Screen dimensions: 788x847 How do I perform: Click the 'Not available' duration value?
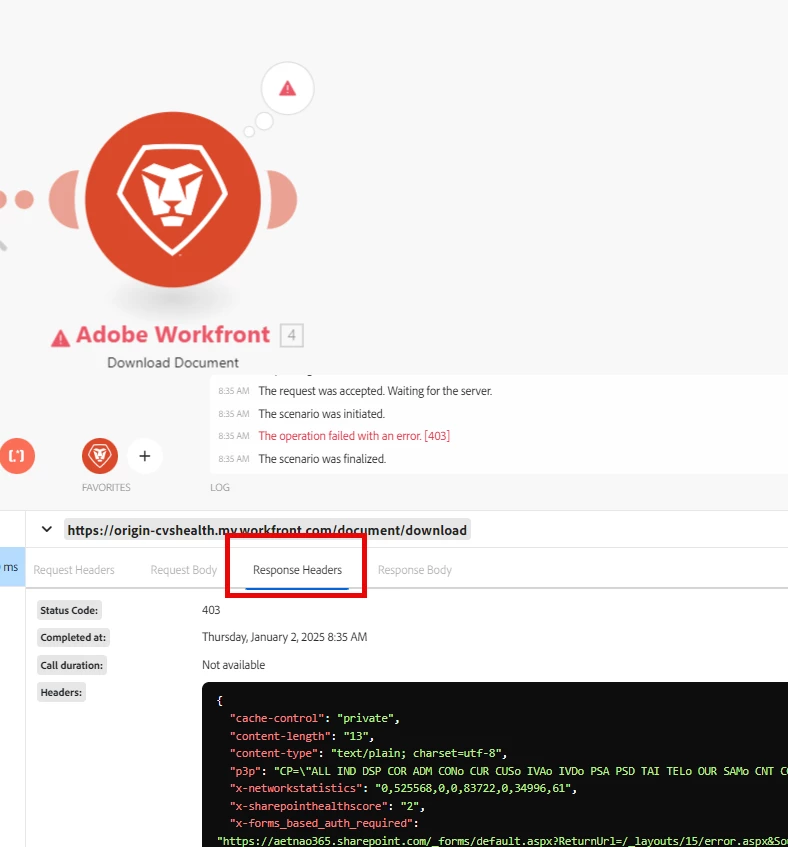(x=233, y=665)
